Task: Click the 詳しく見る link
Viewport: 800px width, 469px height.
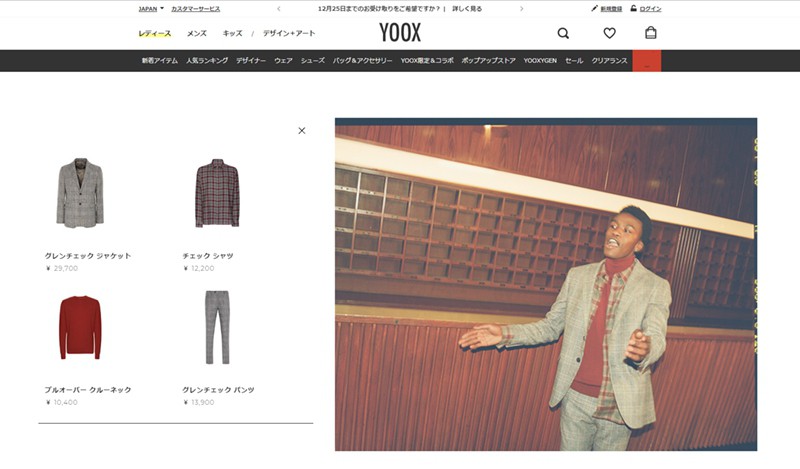Action: [467, 9]
